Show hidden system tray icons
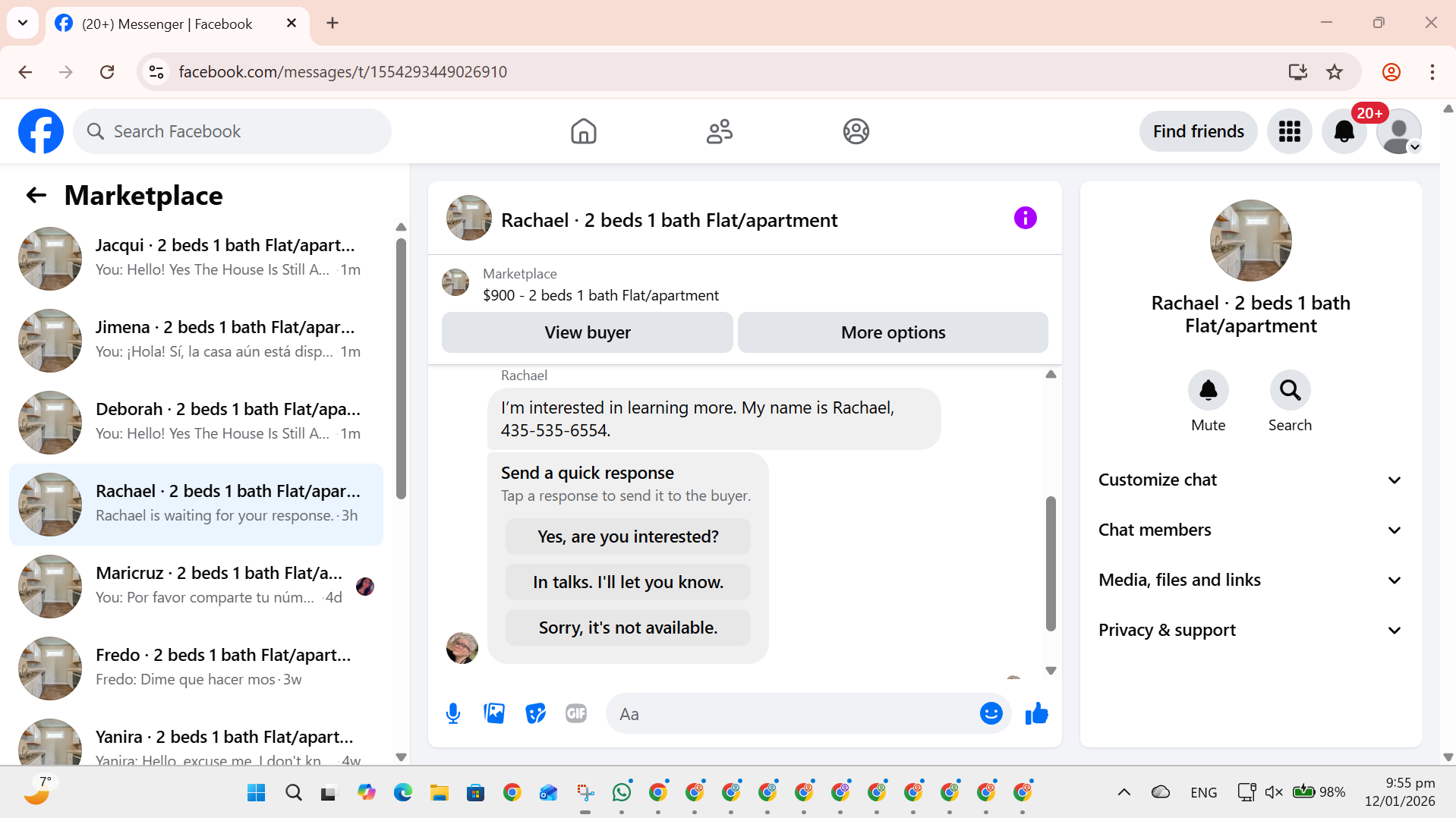 [1124, 792]
